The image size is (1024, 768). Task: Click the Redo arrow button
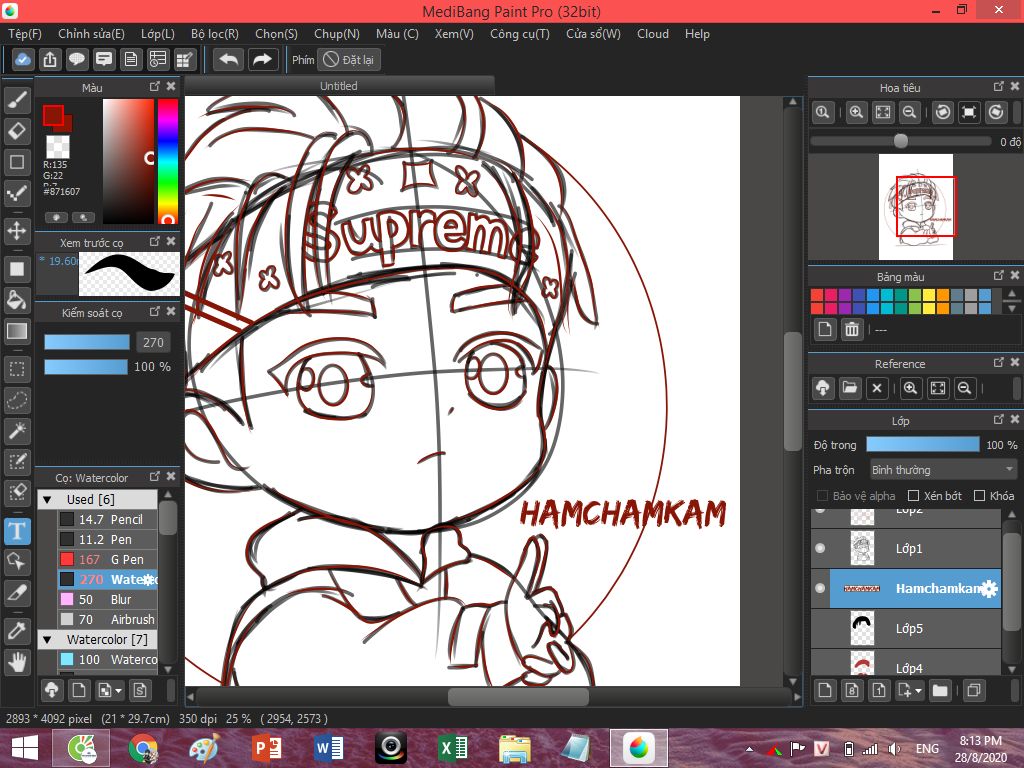coord(263,59)
